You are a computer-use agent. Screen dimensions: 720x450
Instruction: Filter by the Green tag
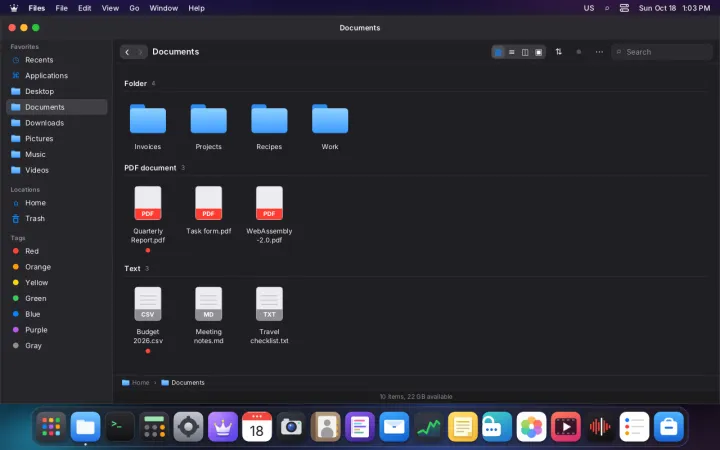[x=56, y=298]
